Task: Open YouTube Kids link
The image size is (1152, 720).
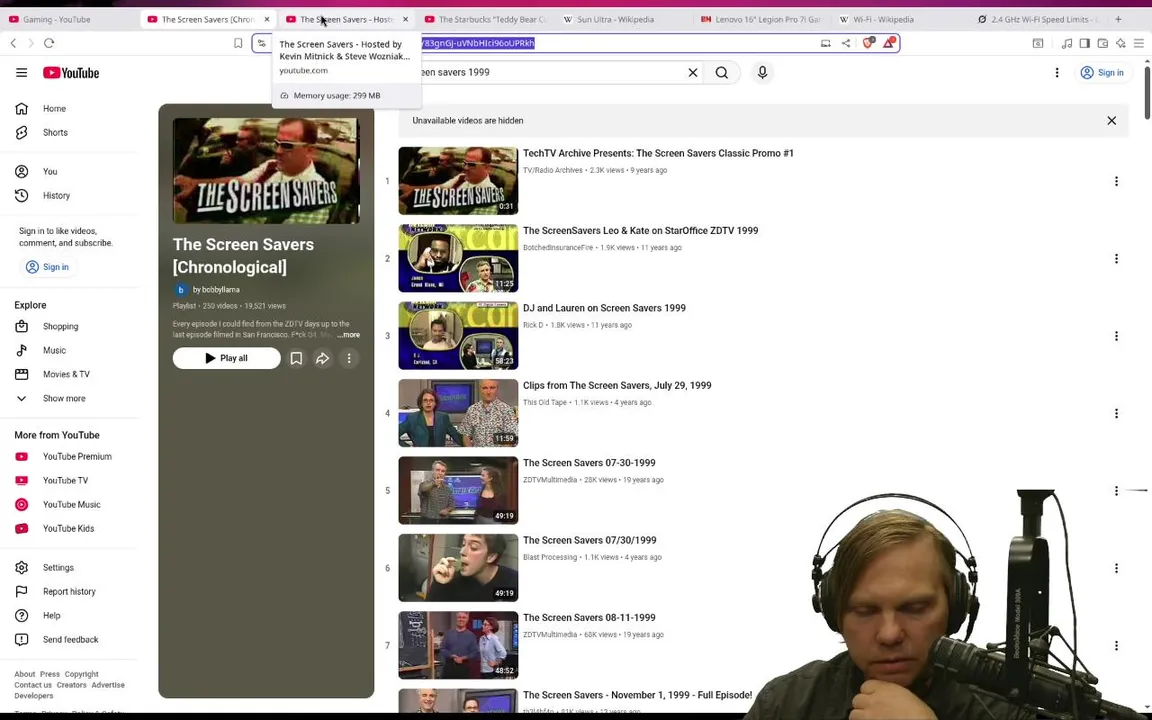Action: point(68,529)
